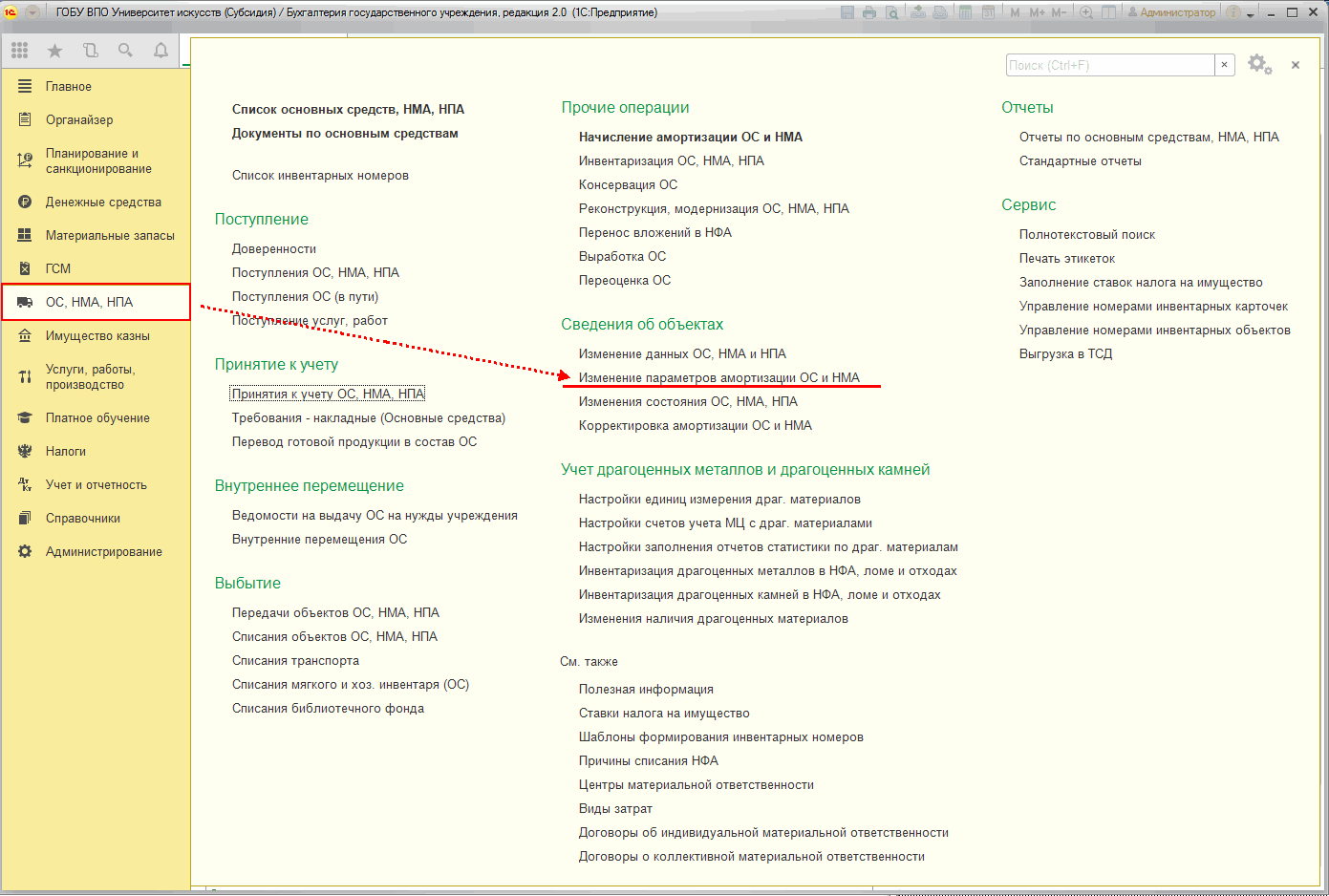Click the Save diskette icon in title bar
This screenshot has height=896, width=1329.
pyautogui.click(x=847, y=12)
